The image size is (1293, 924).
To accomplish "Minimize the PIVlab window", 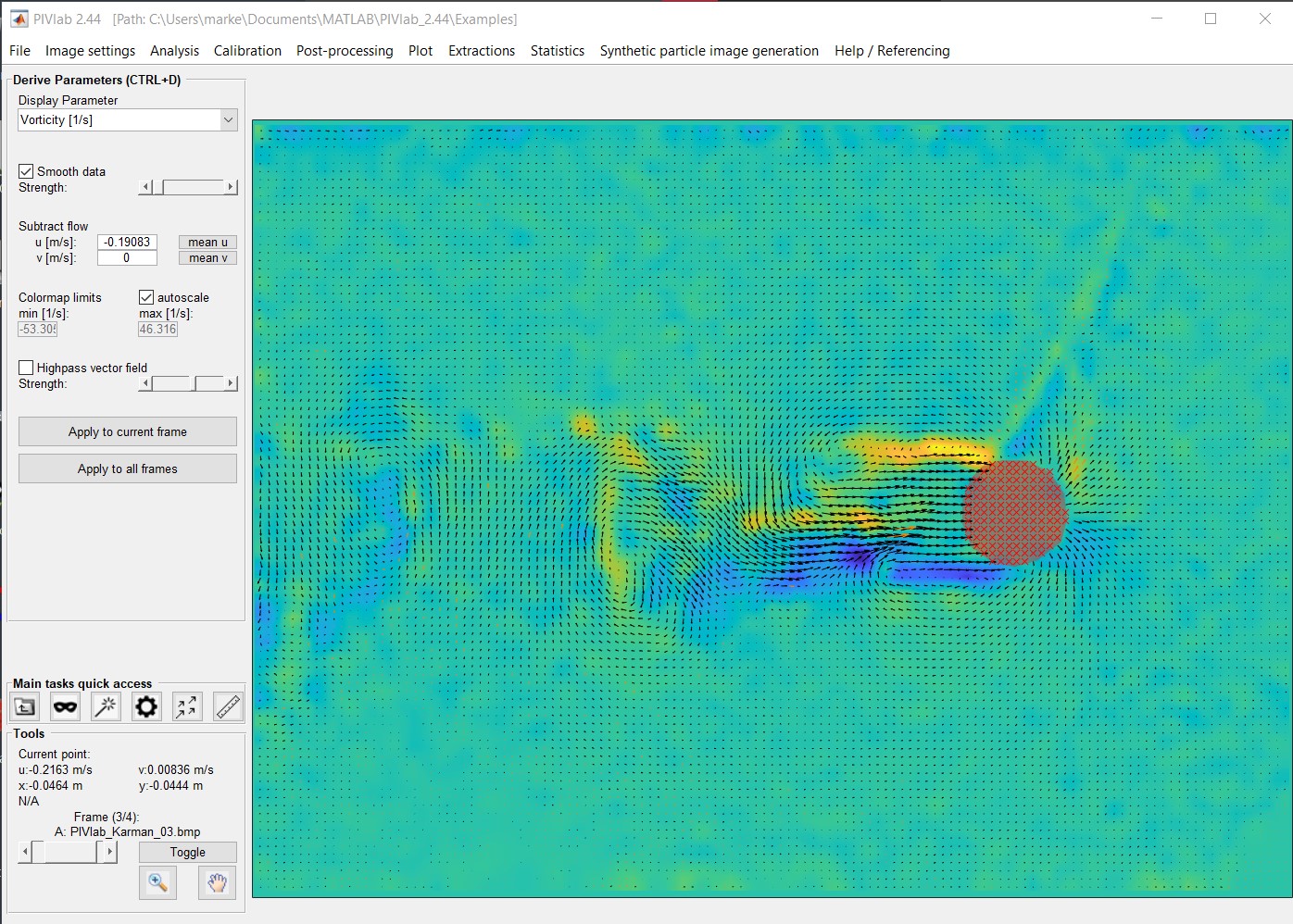I will coord(1157,19).
